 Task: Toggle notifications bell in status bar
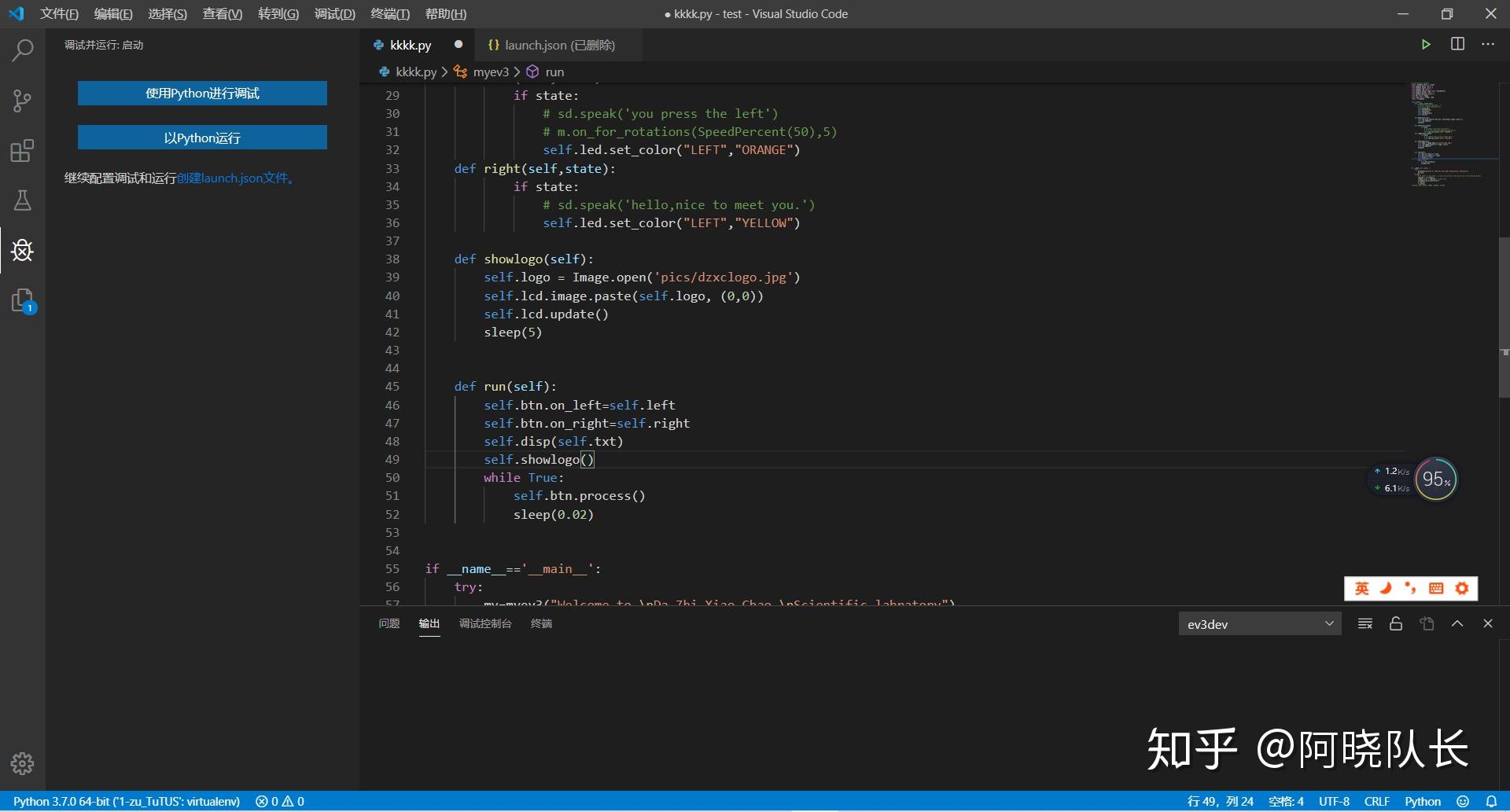point(1491,801)
